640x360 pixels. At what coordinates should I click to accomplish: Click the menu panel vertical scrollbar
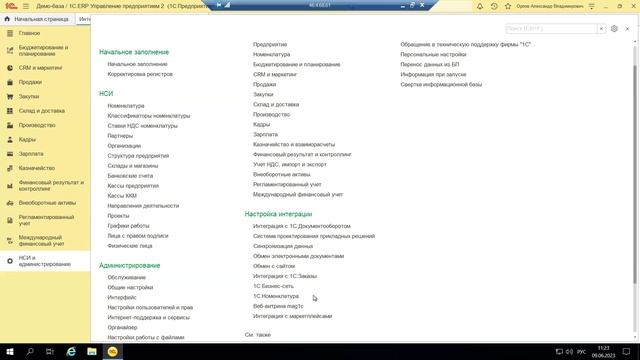635,173
